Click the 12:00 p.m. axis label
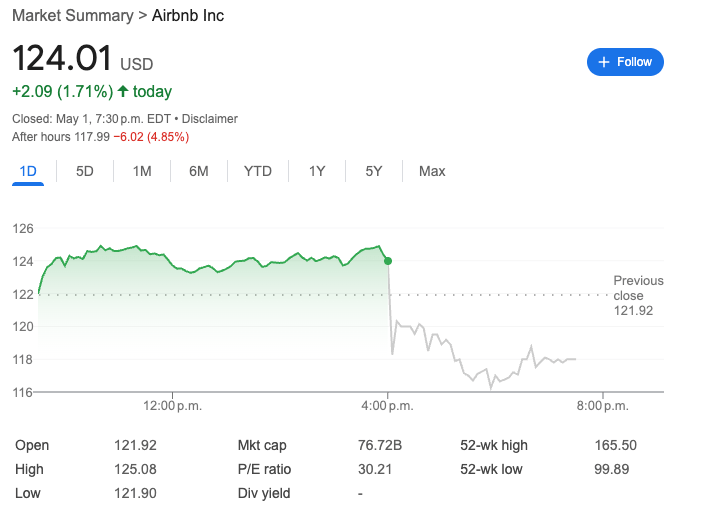The height and width of the screenshot is (517, 701). point(173,406)
